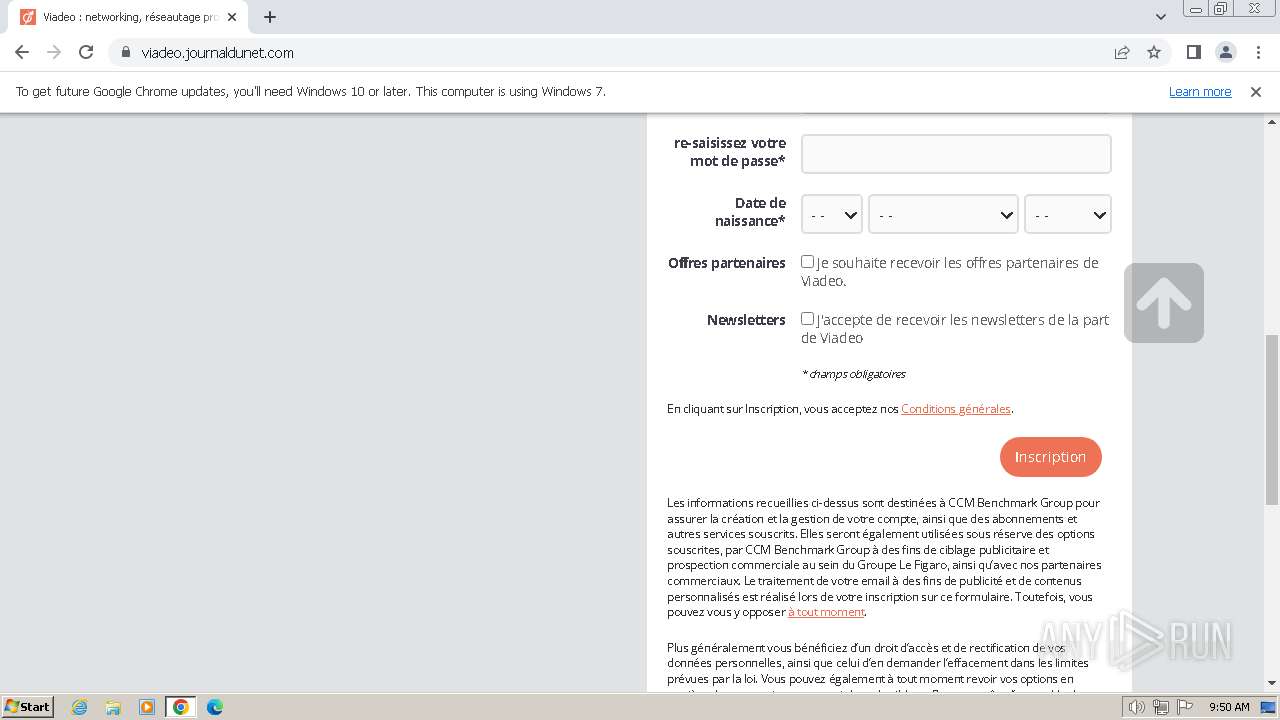The width and height of the screenshot is (1280, 720).
Task: Share this page icon in address bar
Action: pos(1122,52)
